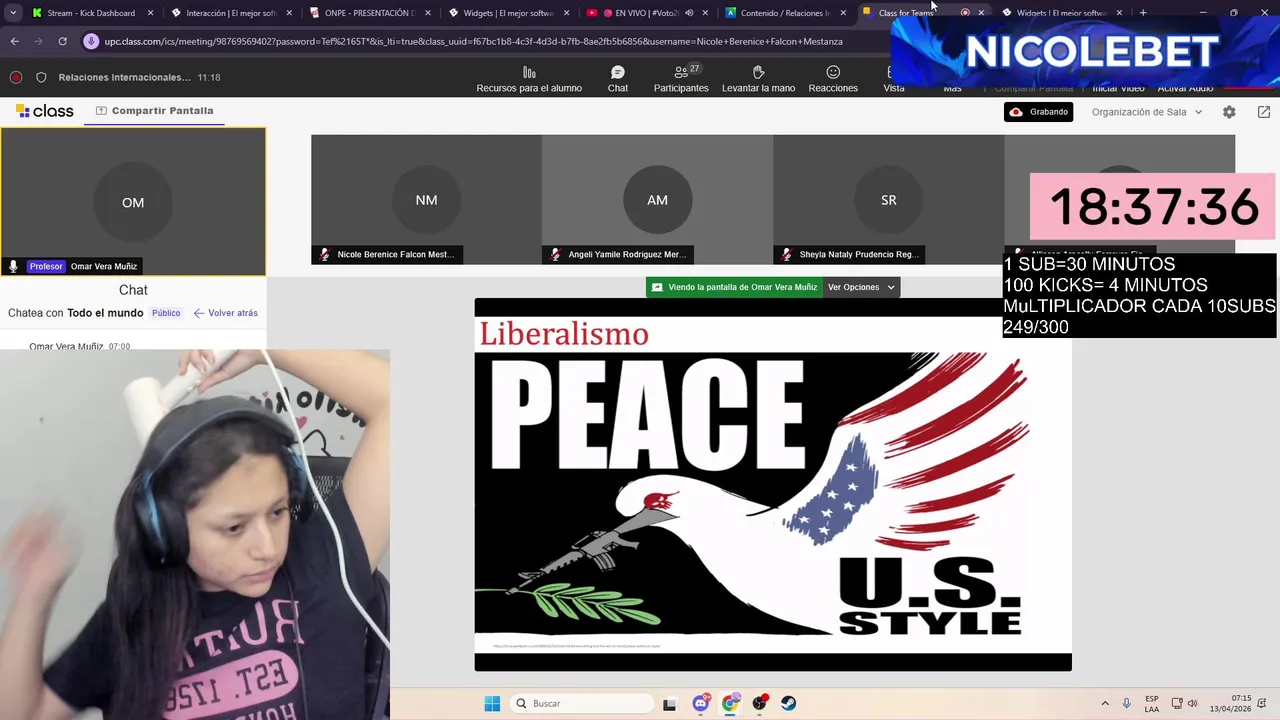
Task: Open Discord from taskbar
Action: point(701,703)
